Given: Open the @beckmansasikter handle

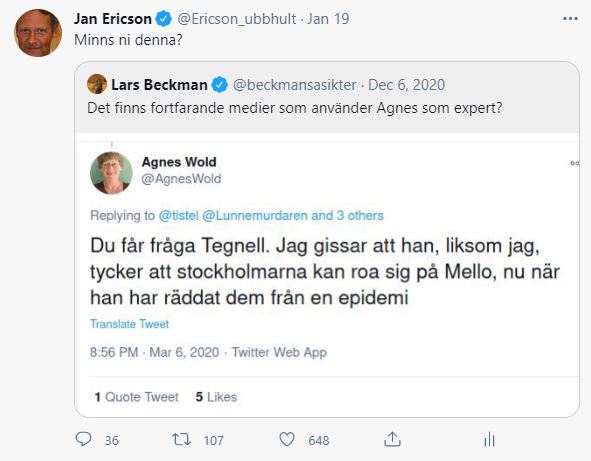Looking at the screenshot, I should click(x=294, y=85).
